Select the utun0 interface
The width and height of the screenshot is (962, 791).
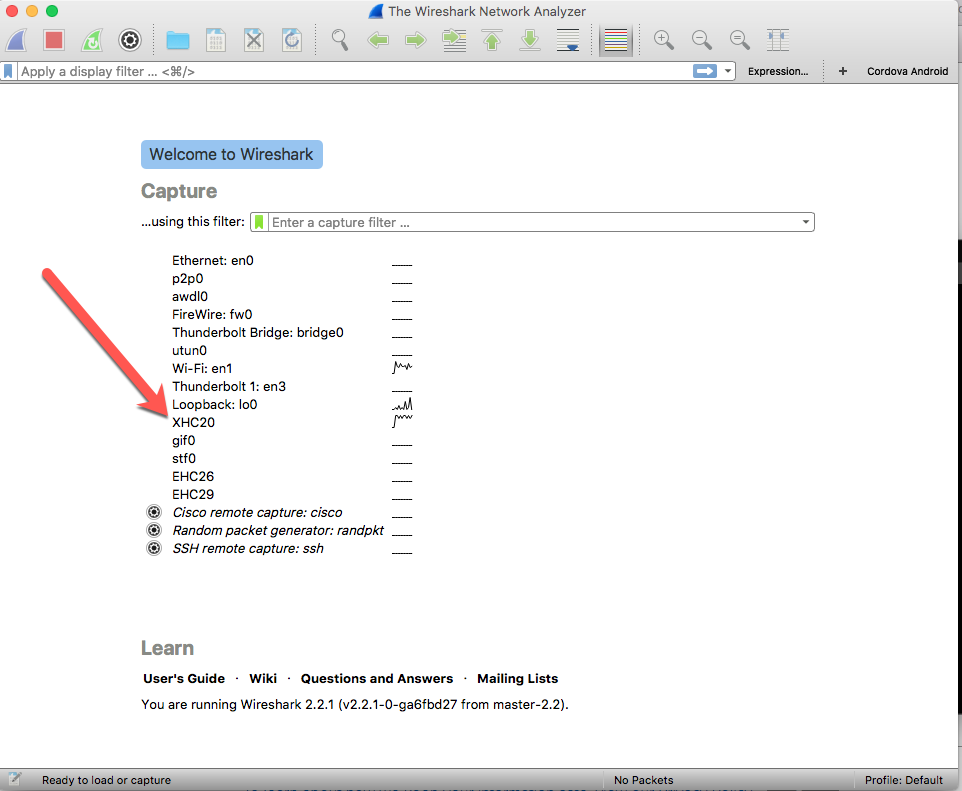[190, 350]
